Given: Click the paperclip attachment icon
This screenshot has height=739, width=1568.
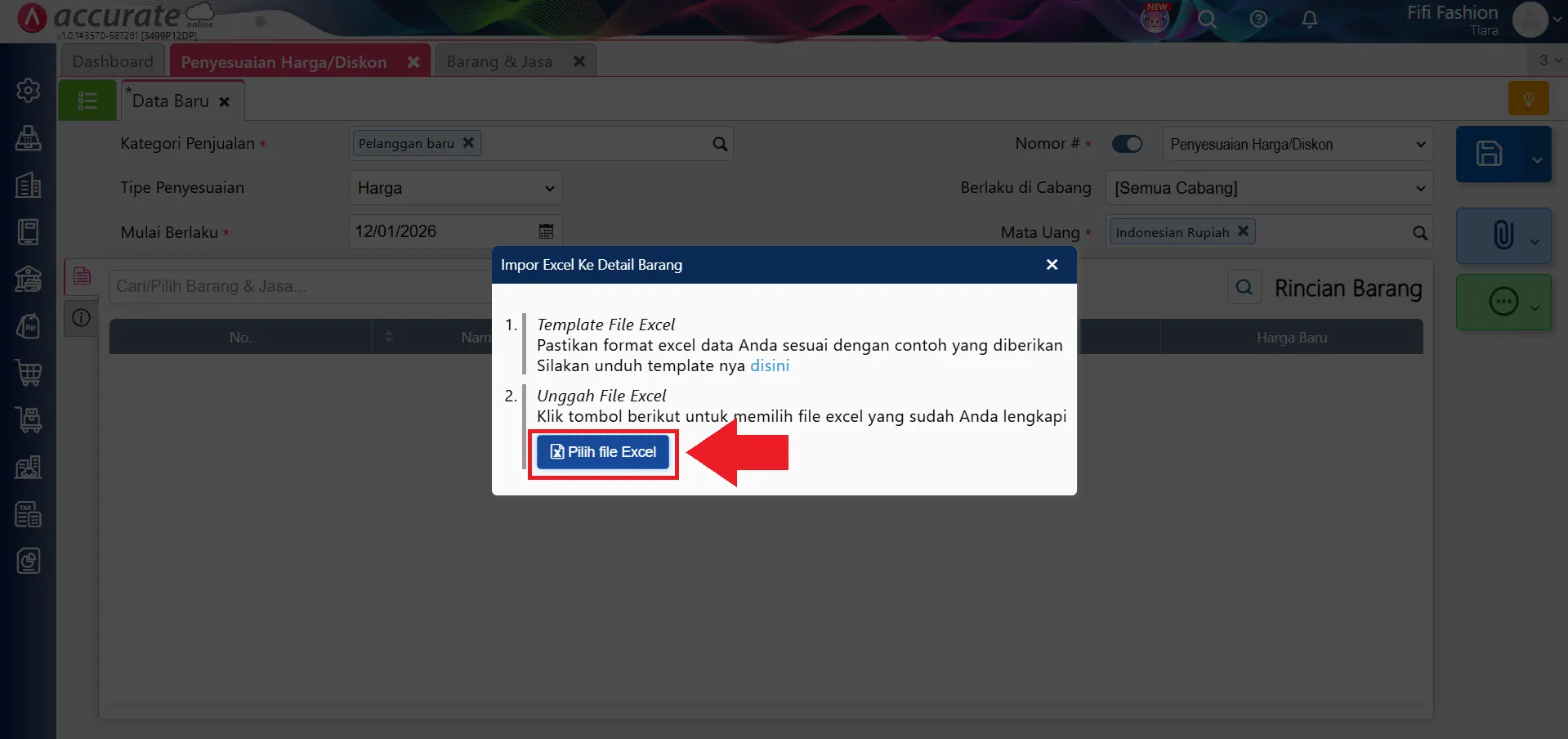Looking at the screenshot, I should coord(1503,235).
